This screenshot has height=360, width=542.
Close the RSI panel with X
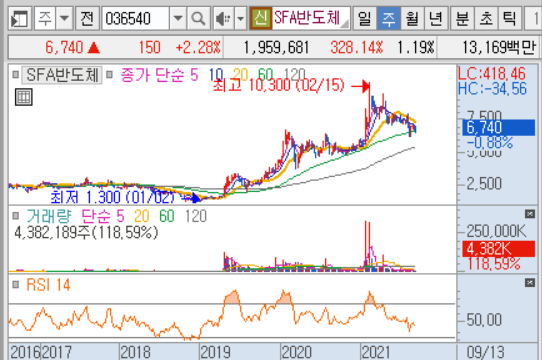point(530,283)
